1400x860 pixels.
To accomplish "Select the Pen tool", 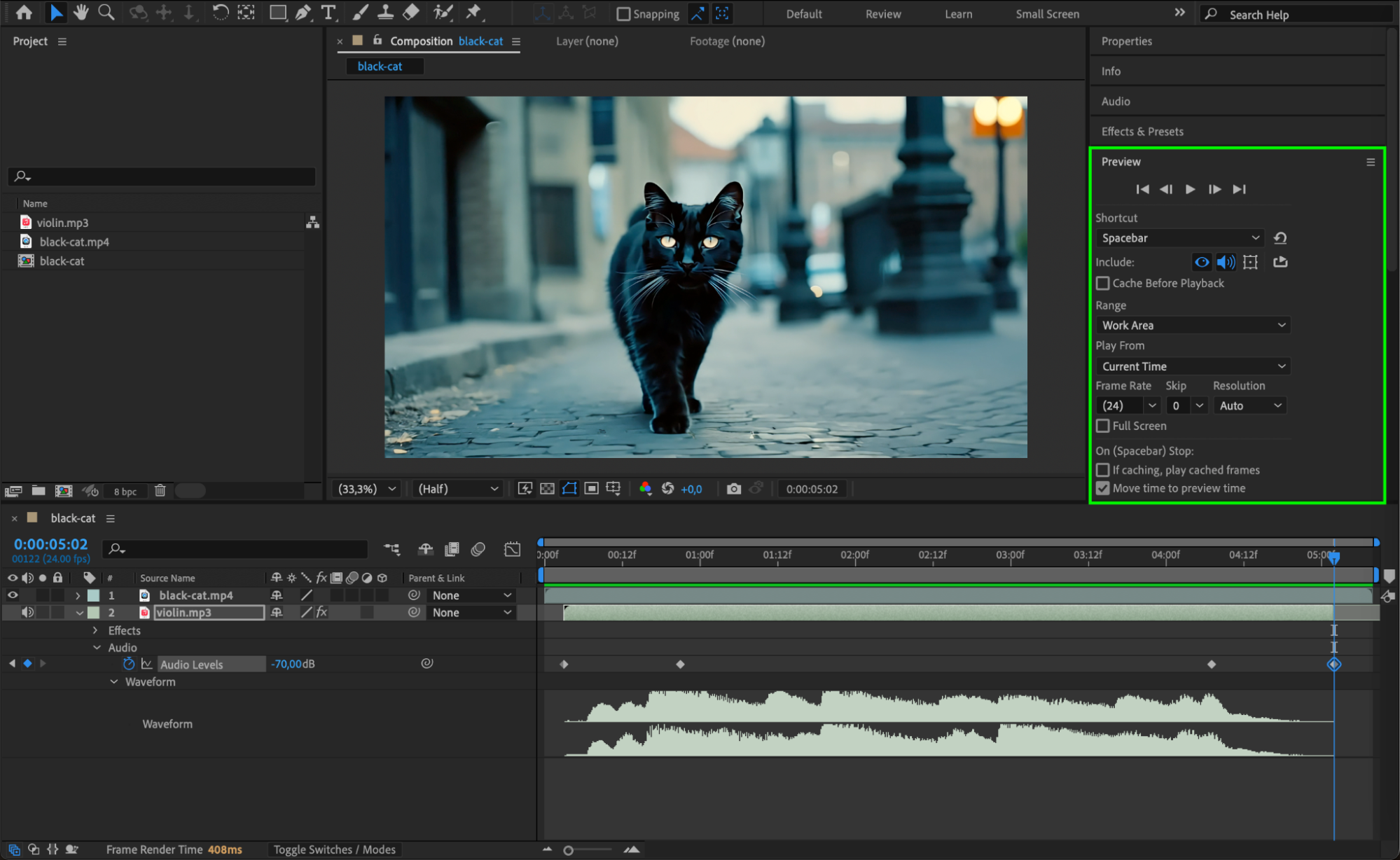I will click(303, 12).
